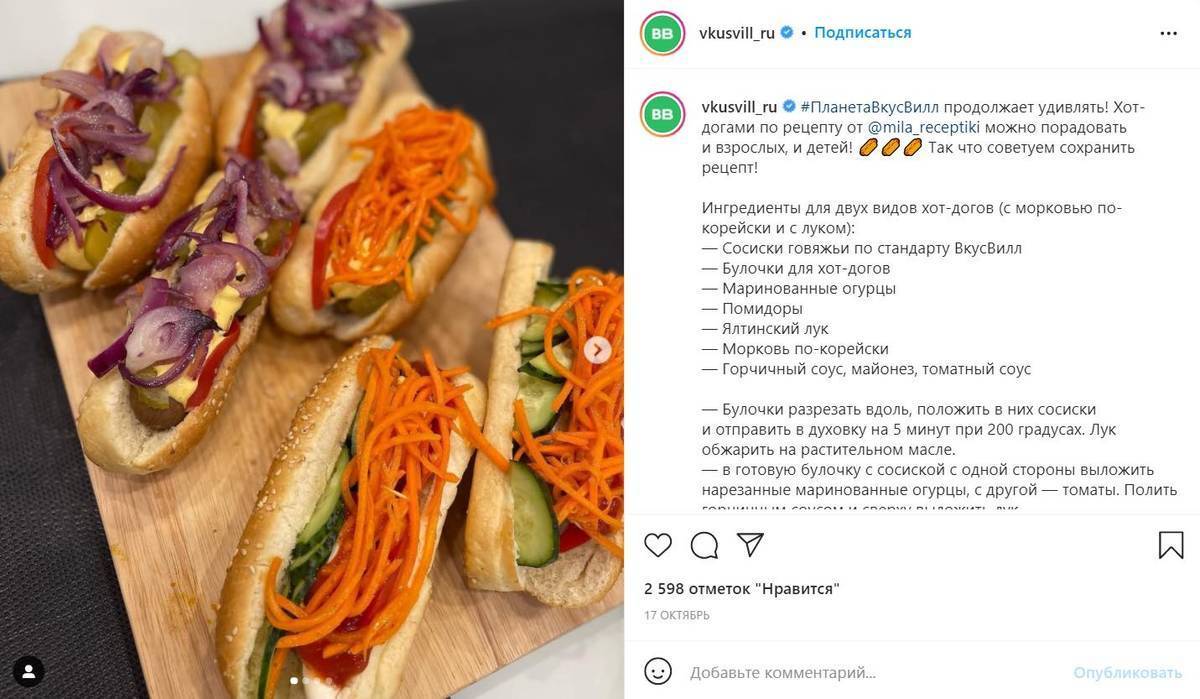The width and height of the screenshot is (1200, 699).
Task: Click the header VkusVill profile avatar
Action: tap(662, 33)
